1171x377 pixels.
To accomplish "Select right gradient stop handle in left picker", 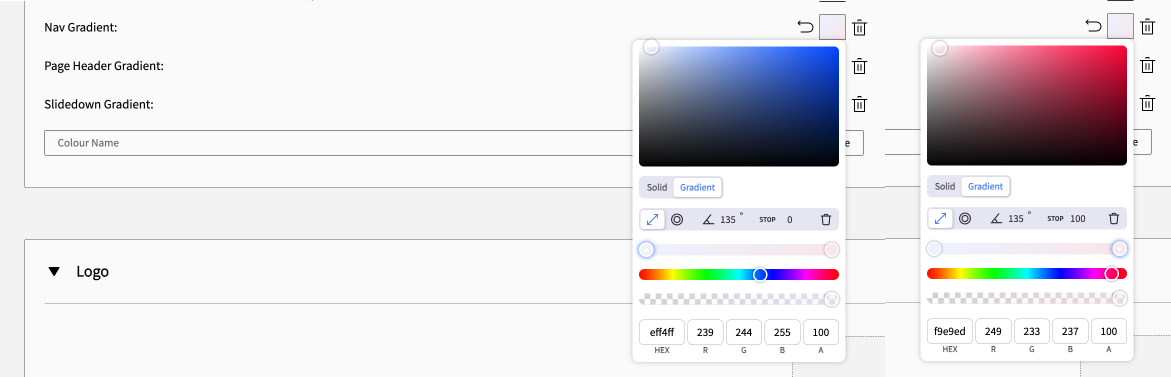I will (x=831, y=249).
